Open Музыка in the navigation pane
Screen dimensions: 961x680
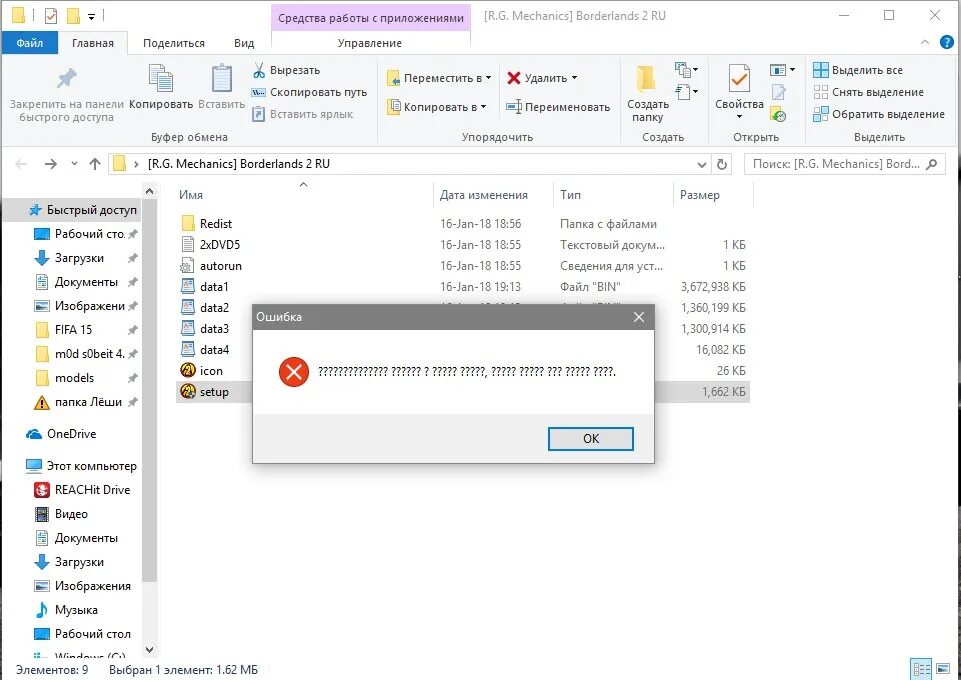point(66,610)
